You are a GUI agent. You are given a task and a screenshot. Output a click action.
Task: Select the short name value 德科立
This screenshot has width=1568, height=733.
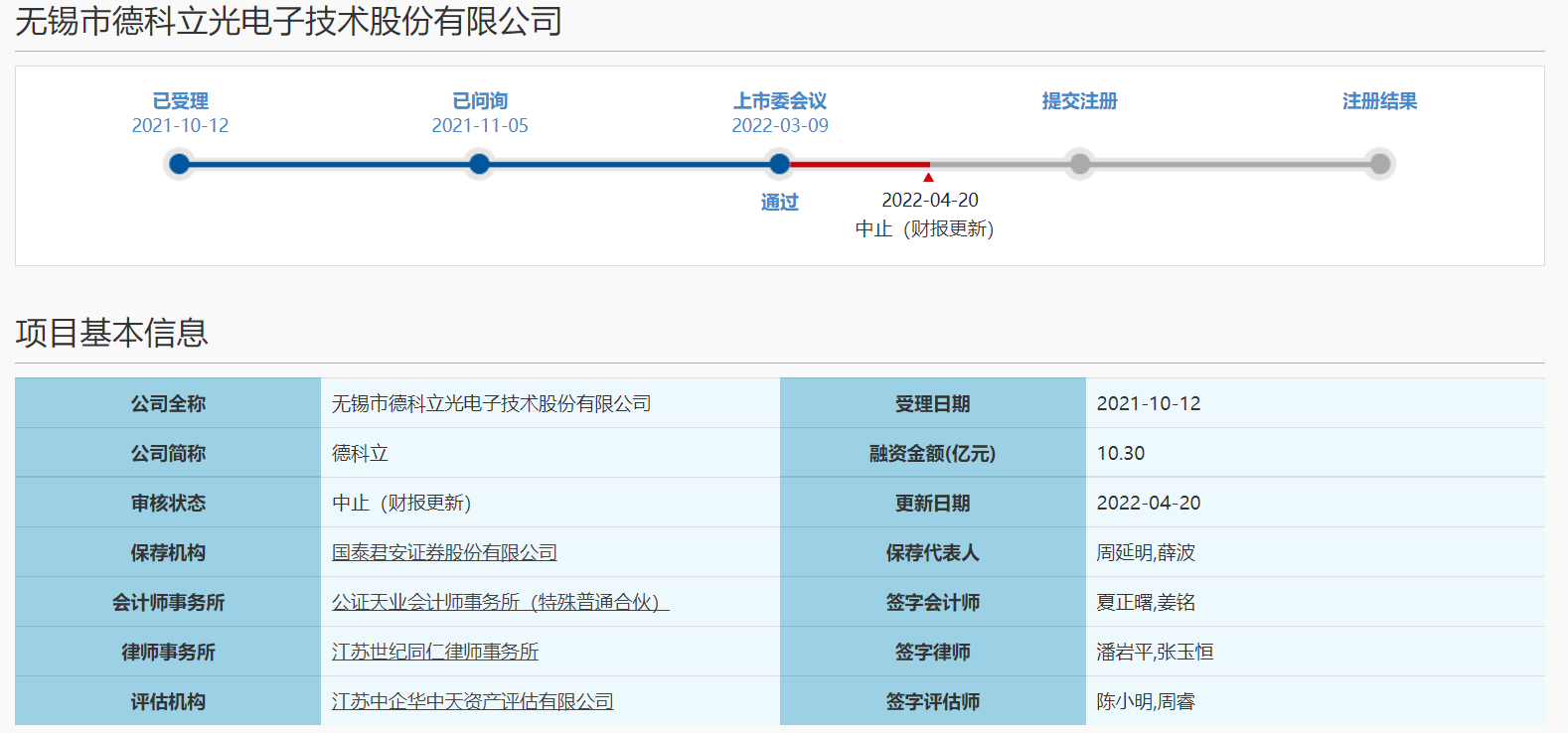[360, 453]
